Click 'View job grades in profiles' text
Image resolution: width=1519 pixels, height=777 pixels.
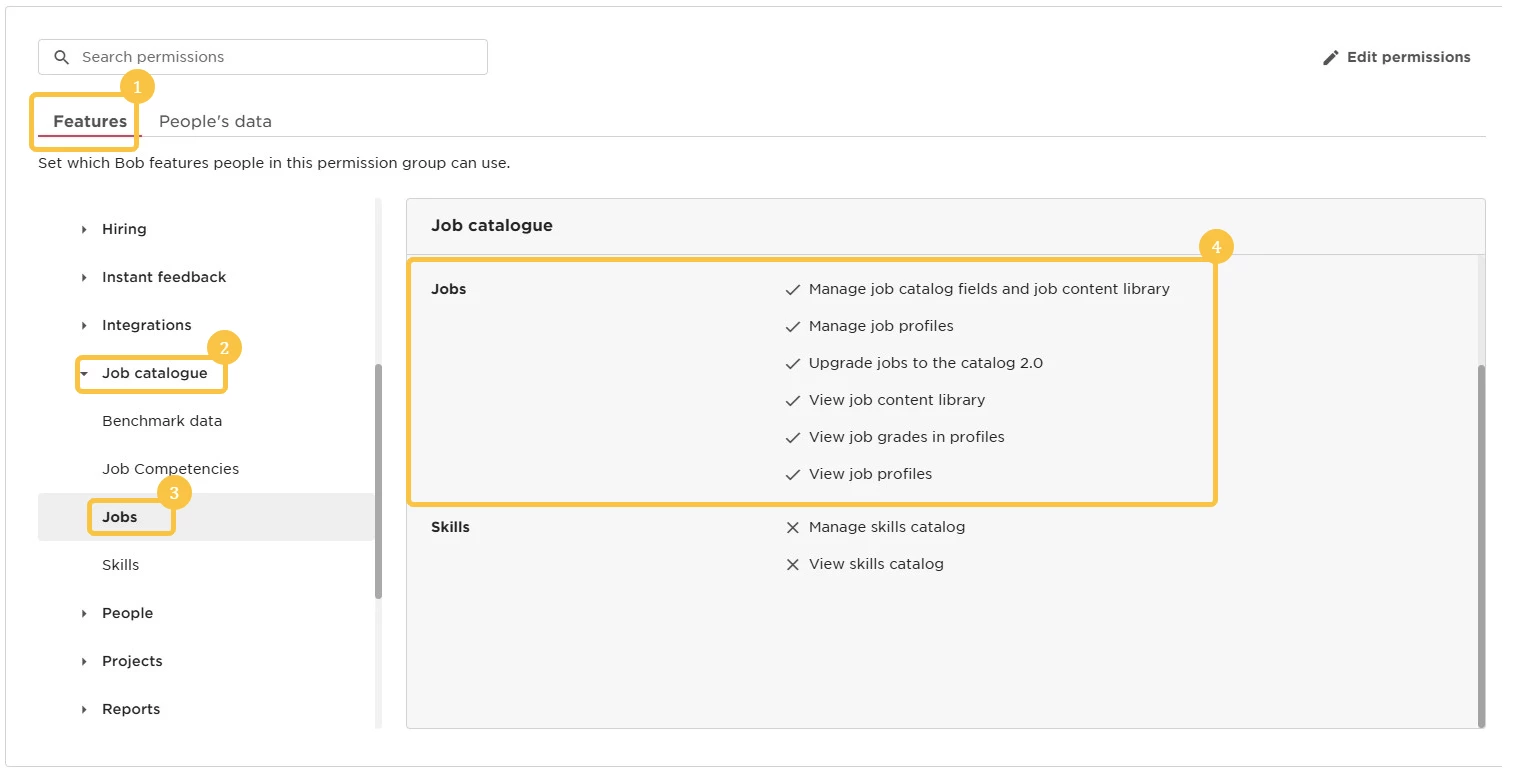(907, 437)
